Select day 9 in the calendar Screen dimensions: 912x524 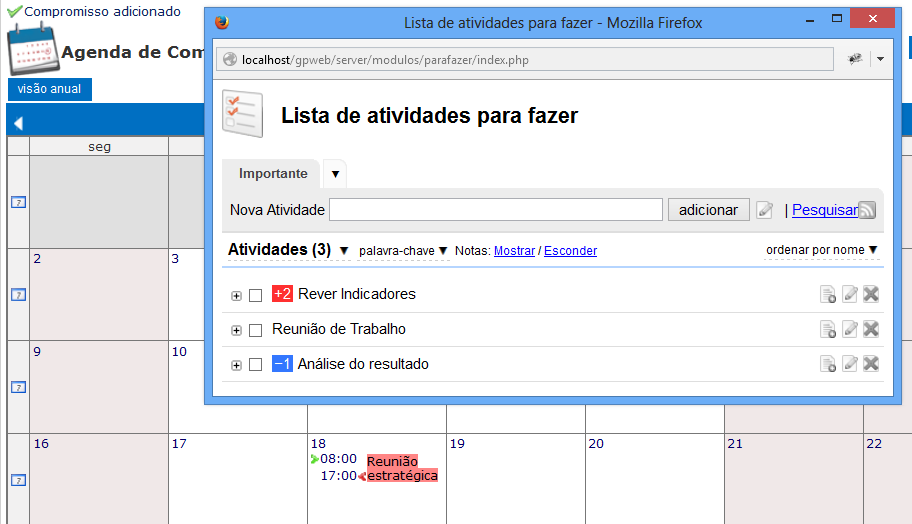37,352
